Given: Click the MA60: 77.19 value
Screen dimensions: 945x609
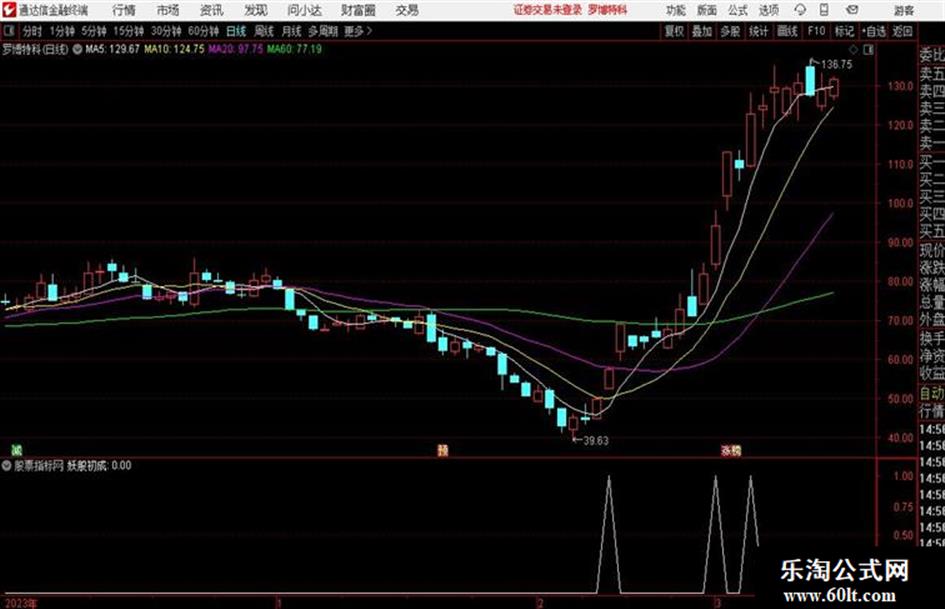Looking at the screenshot, I should pyautogui.click(x=295, y=49).
